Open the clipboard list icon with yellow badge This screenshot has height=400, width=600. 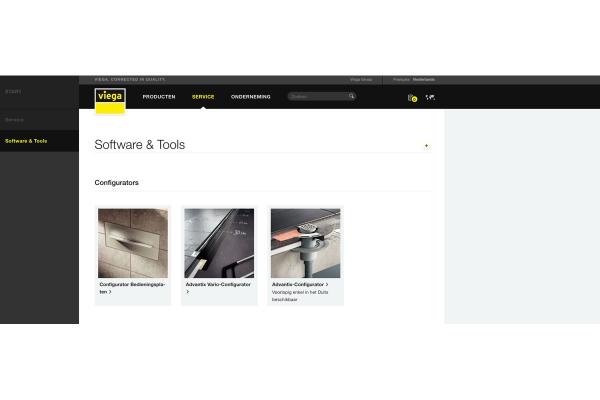pyautogui.click(x=412, y=98)
